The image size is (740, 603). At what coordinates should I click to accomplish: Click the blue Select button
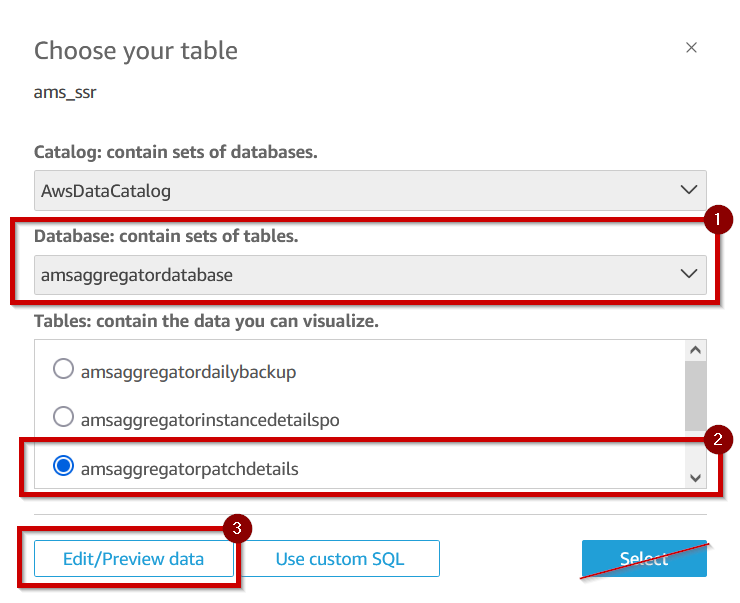(x=644, y=559)
